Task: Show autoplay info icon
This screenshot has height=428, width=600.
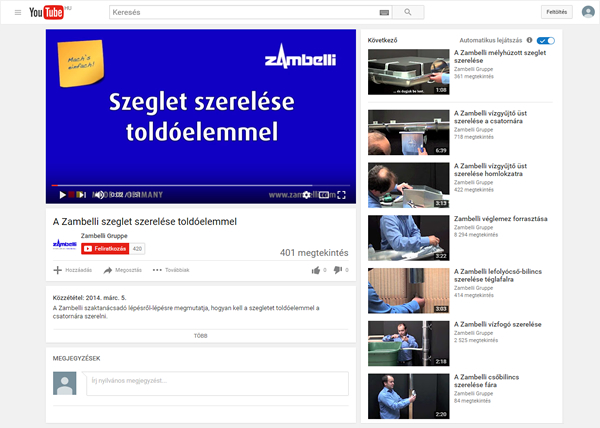Action: [530, 40]
